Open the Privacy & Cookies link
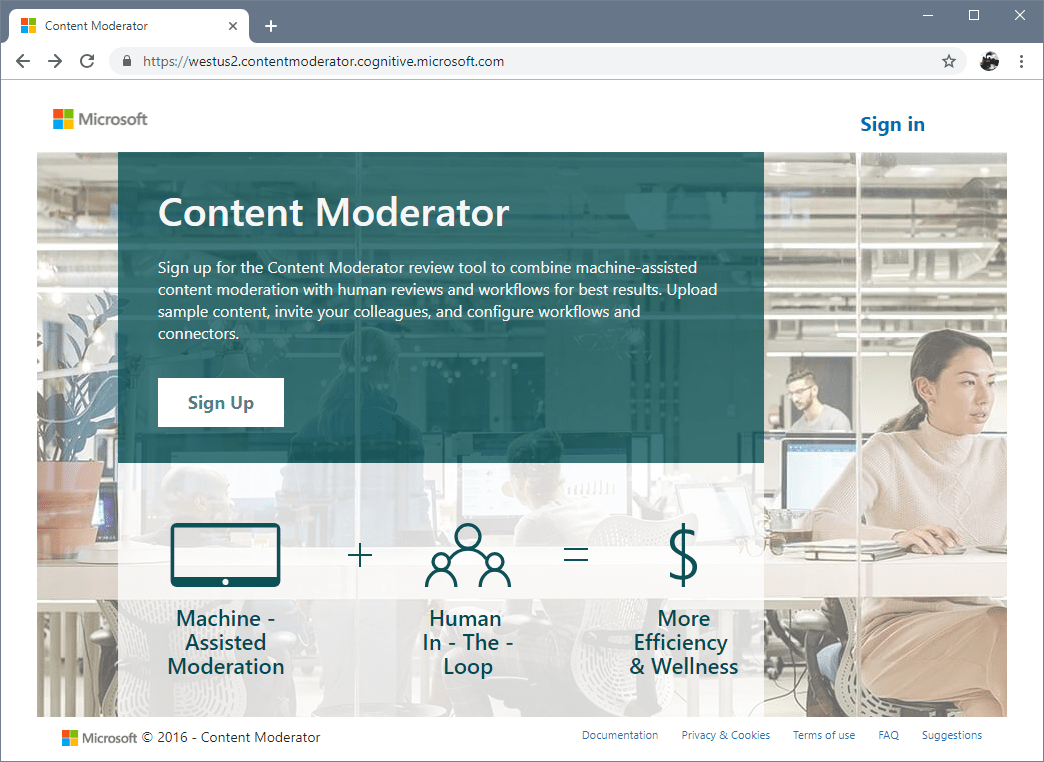The height and width of the screenshot is (762, 1044). coord(726,735)
